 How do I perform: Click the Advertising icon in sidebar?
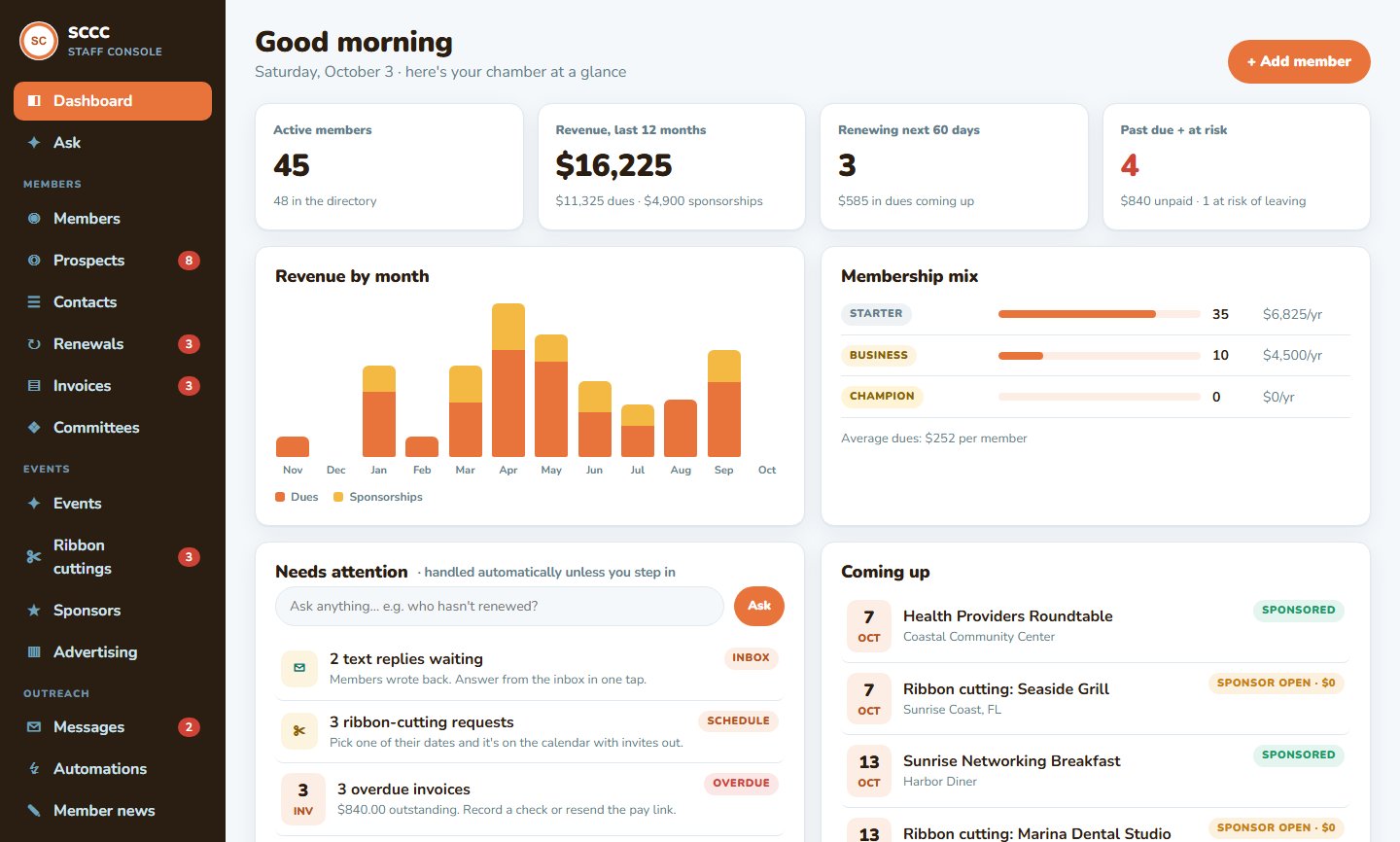coord(34,652)
